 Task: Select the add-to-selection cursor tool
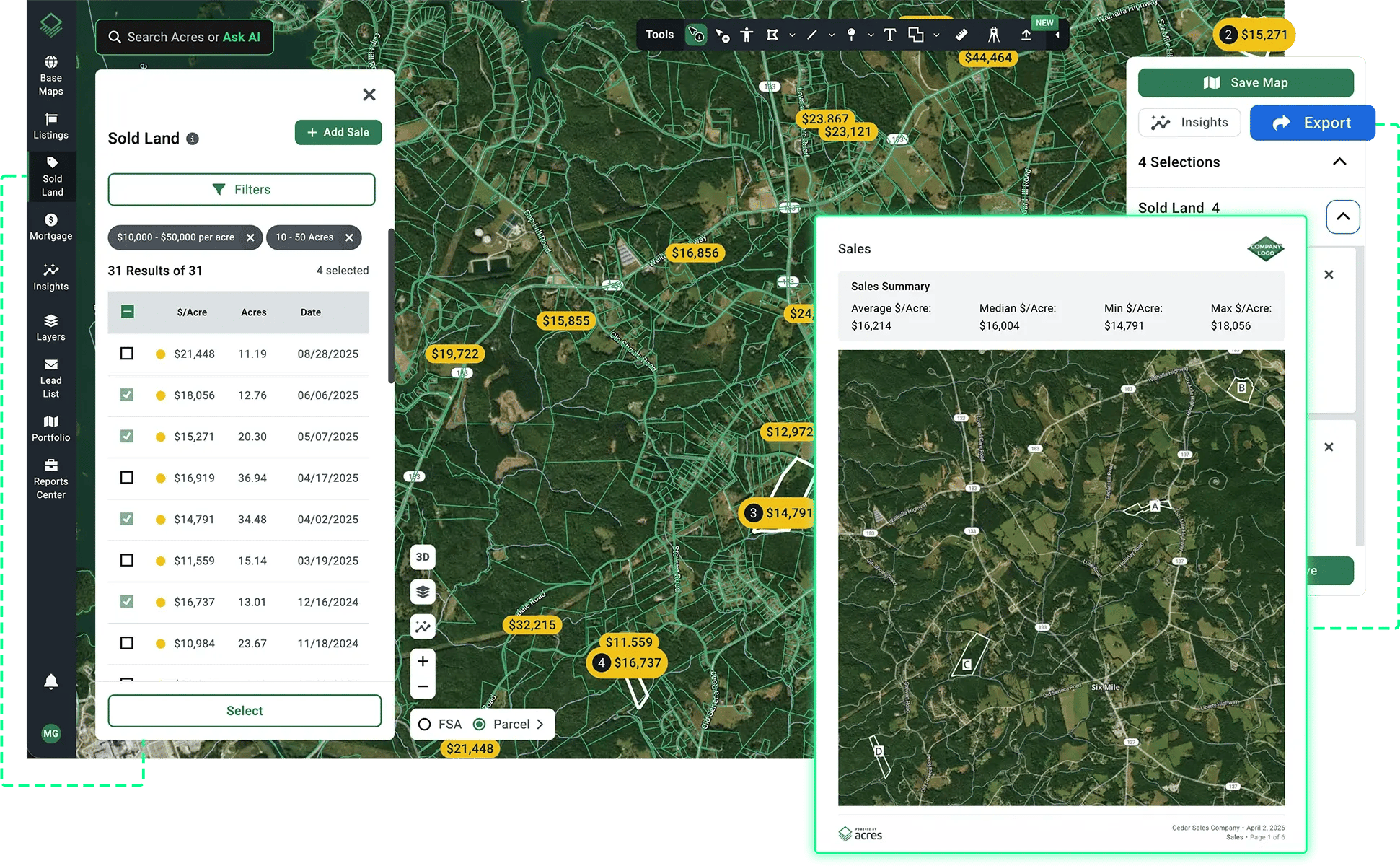tap(722, 35)
